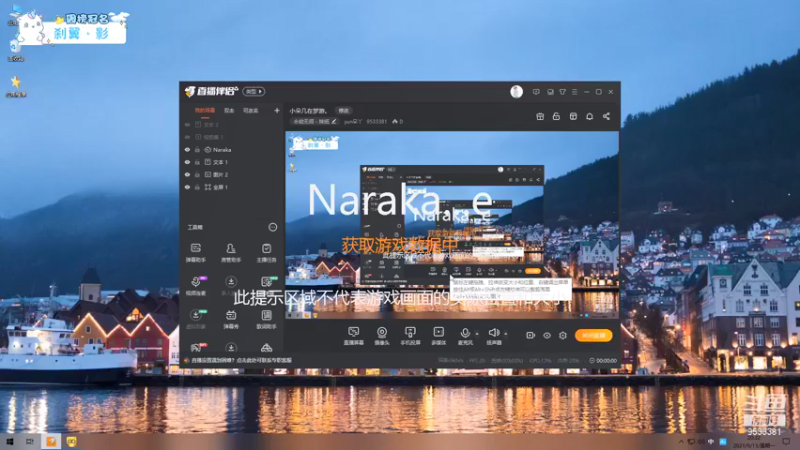Click the unlock padlock icon in header
This screenshot has height=450, width=800.
tap(556, 116)
